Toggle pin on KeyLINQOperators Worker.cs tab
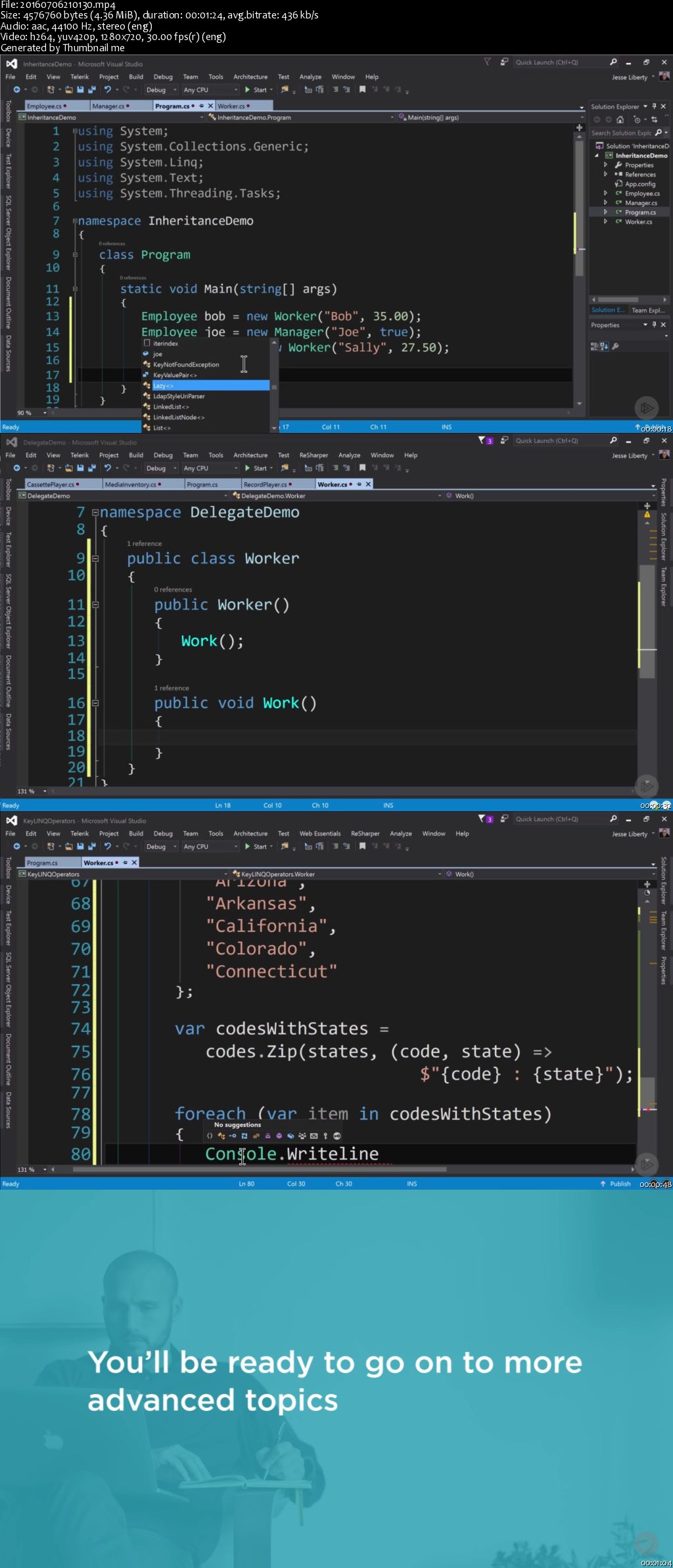This screenshot has width=673, height=1568. click(x=125, y=862)
